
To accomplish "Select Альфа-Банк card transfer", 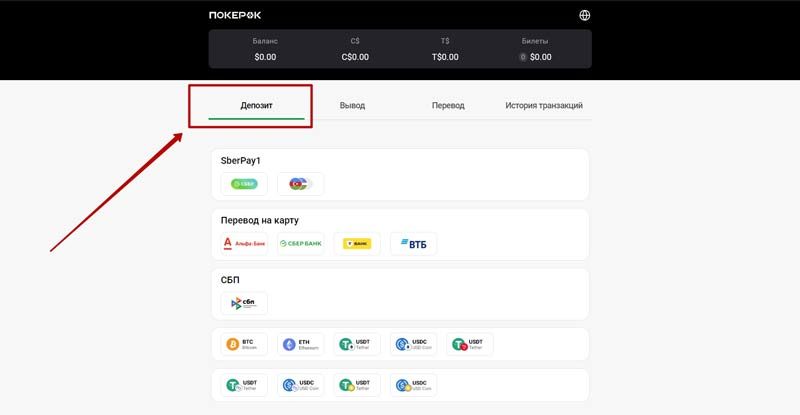I will point(244,243).
